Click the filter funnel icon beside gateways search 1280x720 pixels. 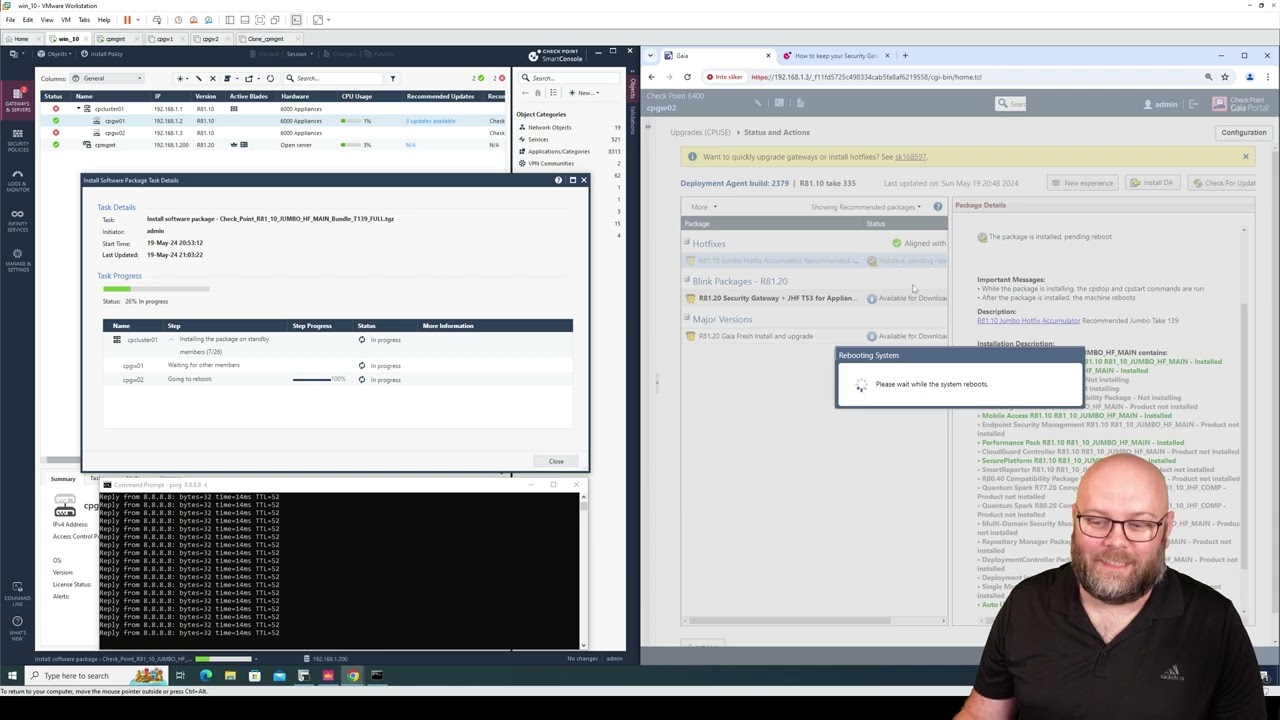click(x=392, y=78)
